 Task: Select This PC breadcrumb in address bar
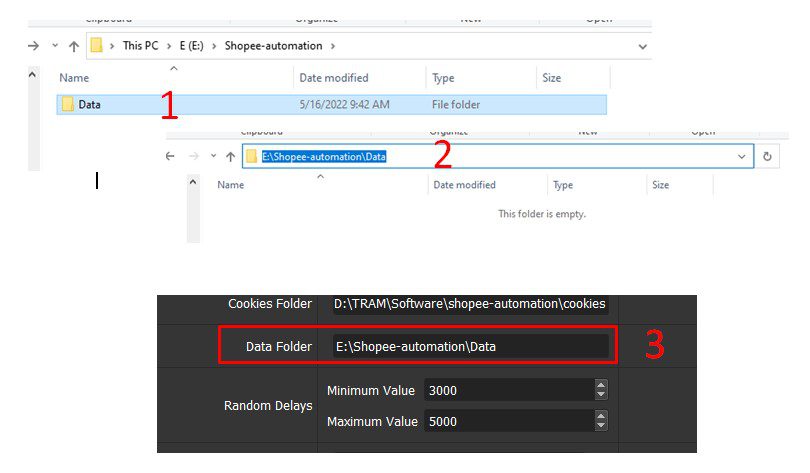coord(141,45)
